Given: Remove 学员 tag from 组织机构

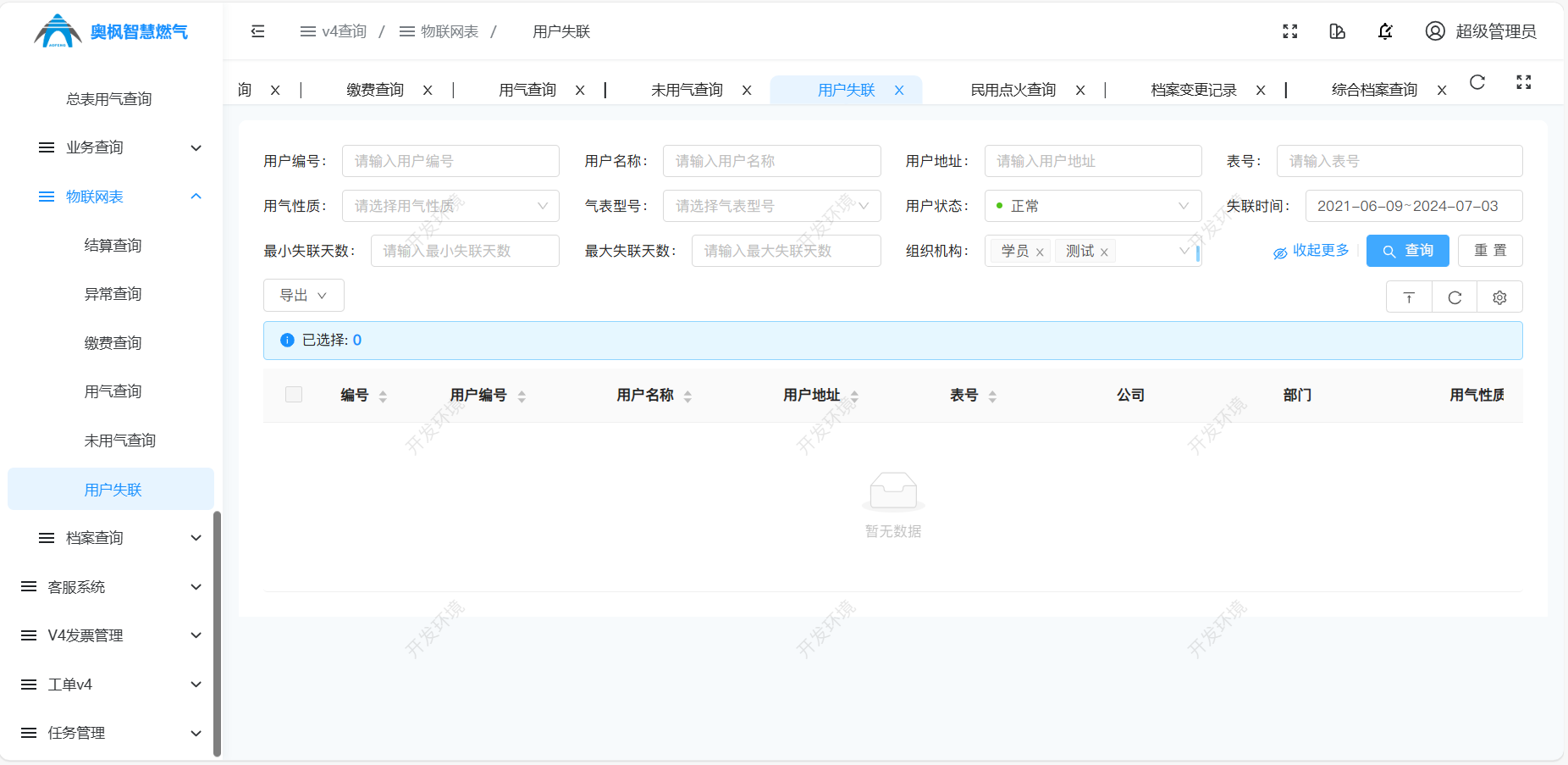Looking at the screenshot, I should point(1040,252).
